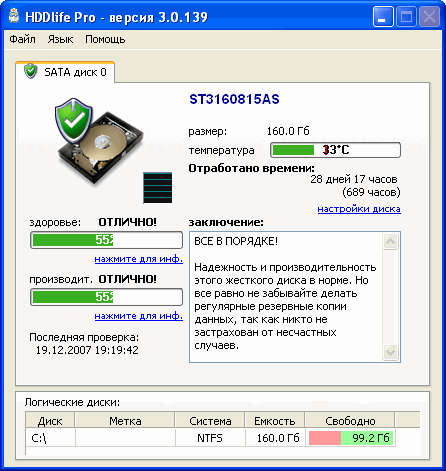
Task: Click the ВСЕ В ПОРЯДКЕ! conclusion text
Action: 236,241
